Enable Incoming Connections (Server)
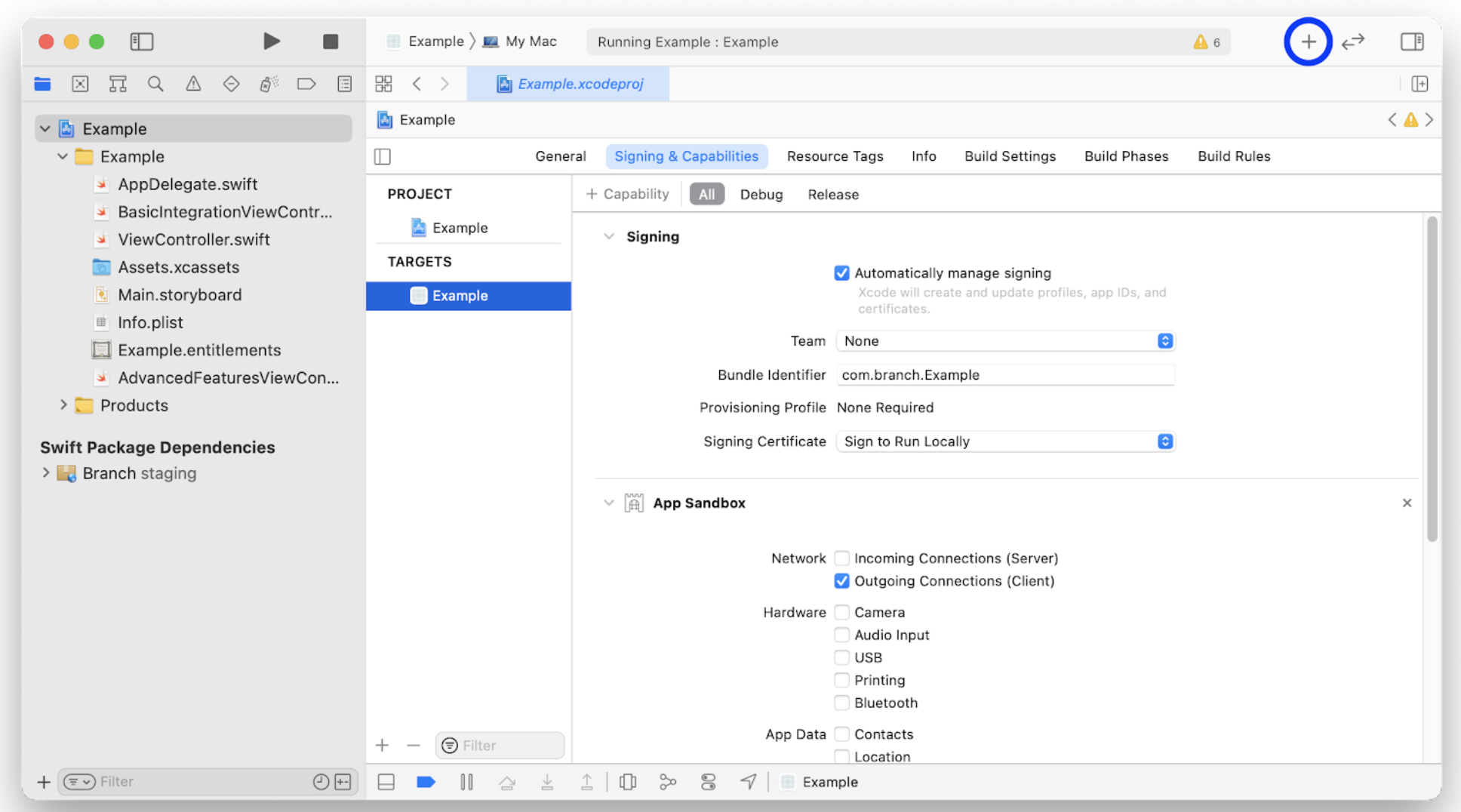 point(841,558)
